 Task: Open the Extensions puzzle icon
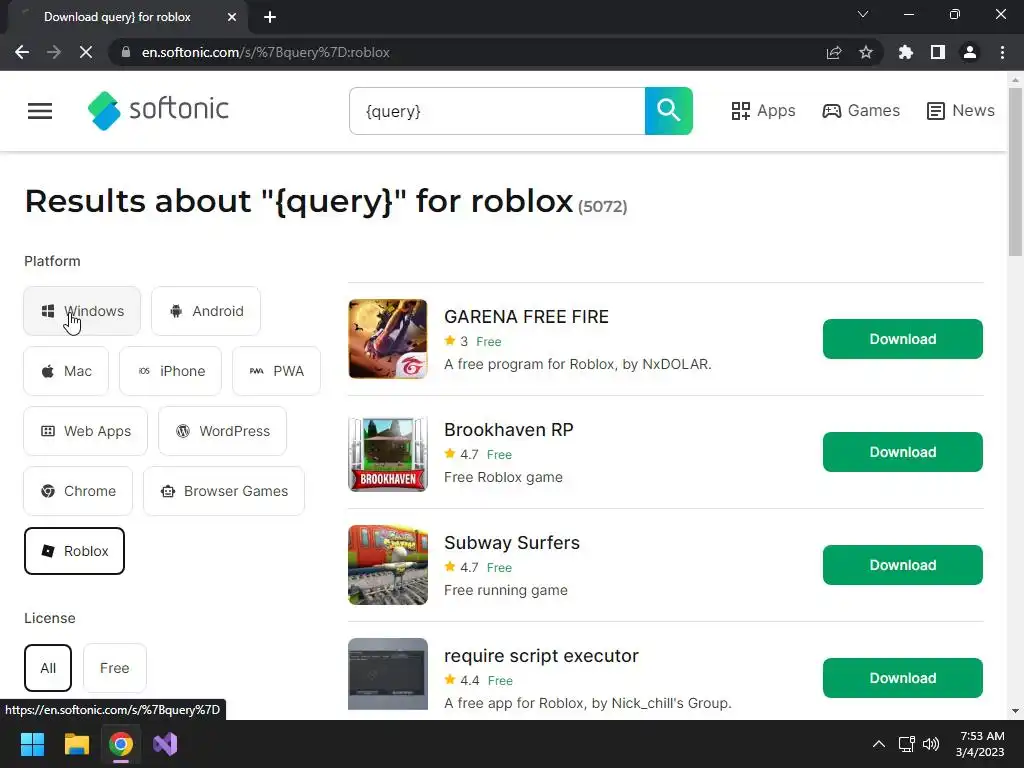coord(906,52)
